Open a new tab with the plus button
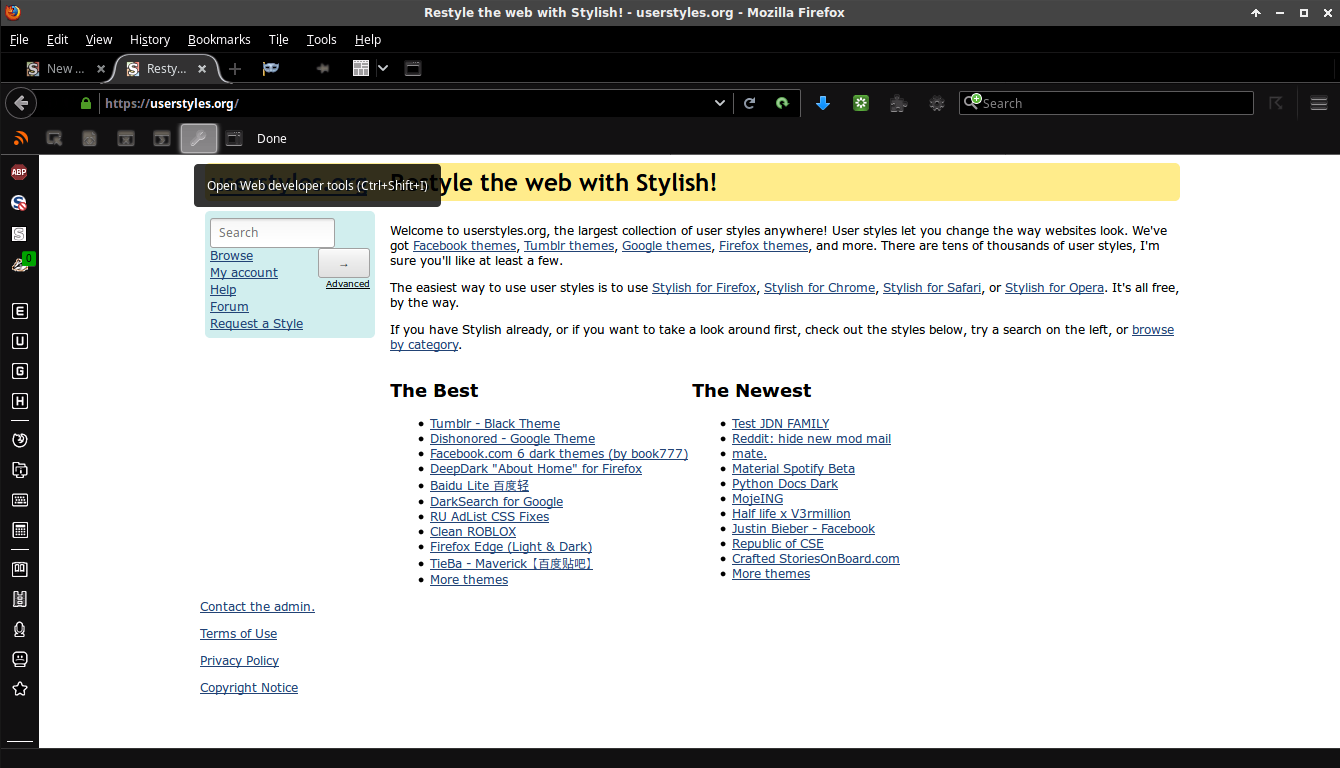The width and height of the screenshot is (1340, 768). (235, 69)
